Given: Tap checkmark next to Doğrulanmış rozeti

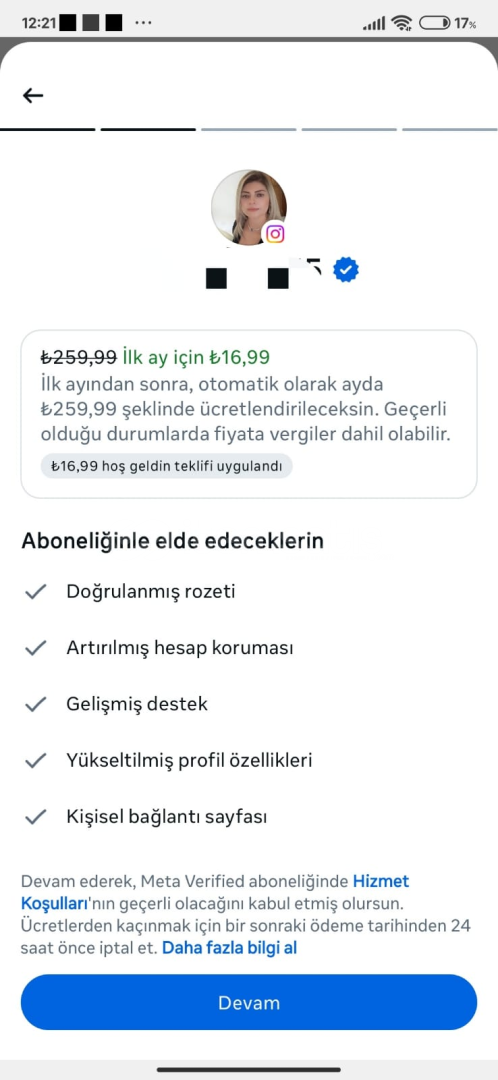Looking at the screenshot, I should [x=35, y=592].
